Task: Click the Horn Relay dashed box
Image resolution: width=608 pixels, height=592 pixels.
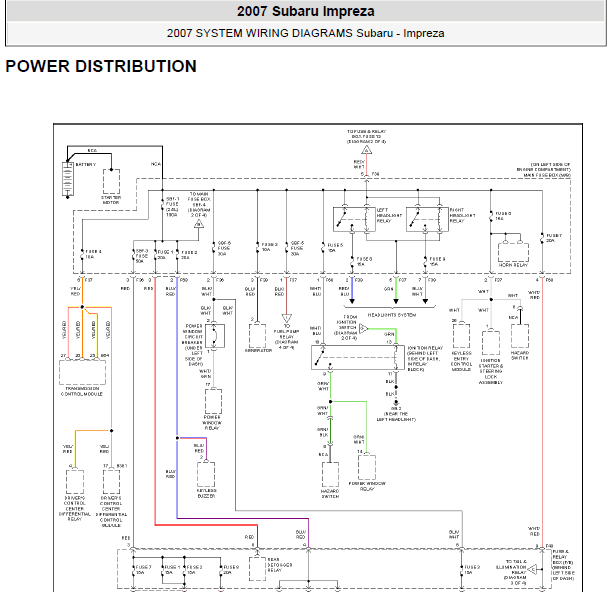Action: pyautogui.click(x=513, y=252)
